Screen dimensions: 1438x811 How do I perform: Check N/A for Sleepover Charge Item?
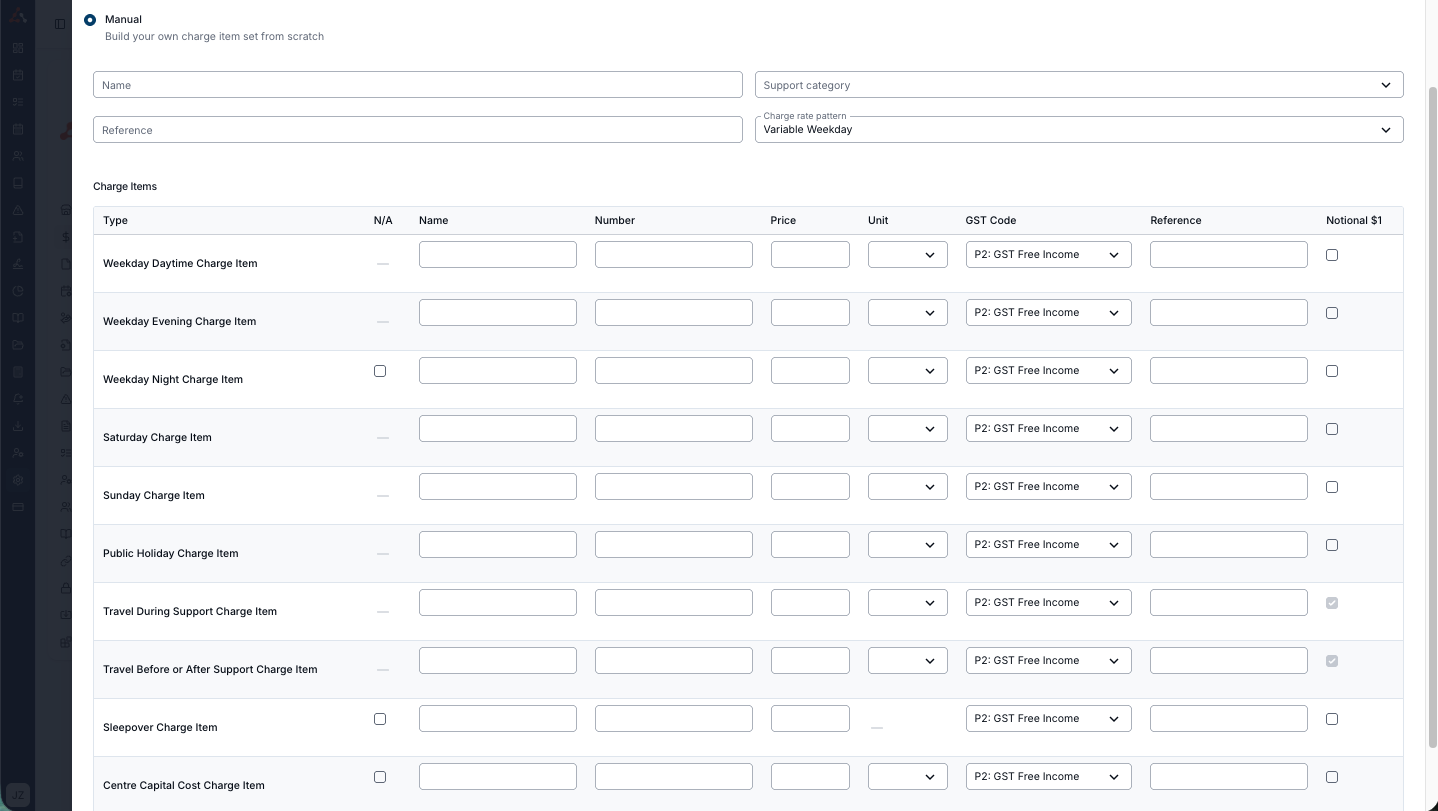click(380, 719)
